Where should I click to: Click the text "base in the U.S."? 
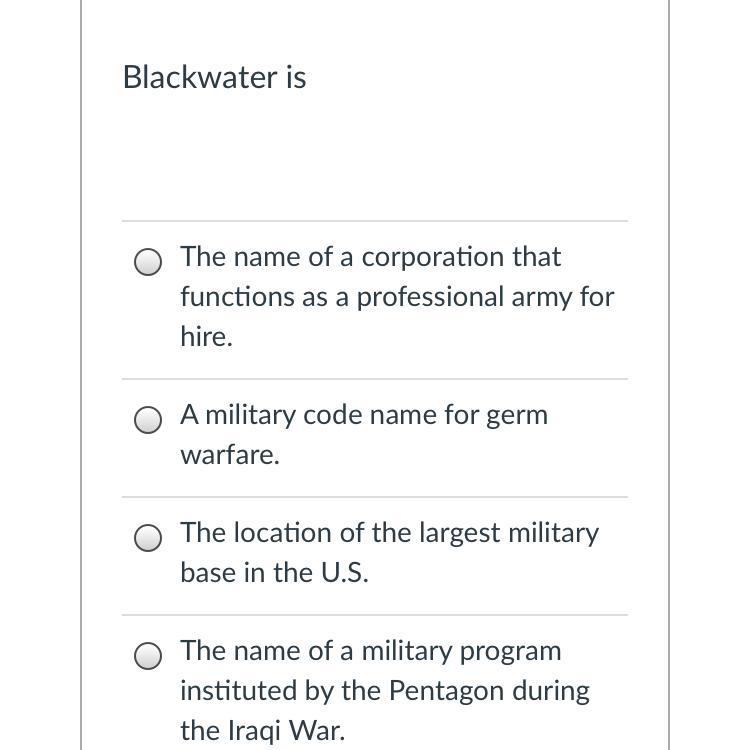[x=274, y=573]
